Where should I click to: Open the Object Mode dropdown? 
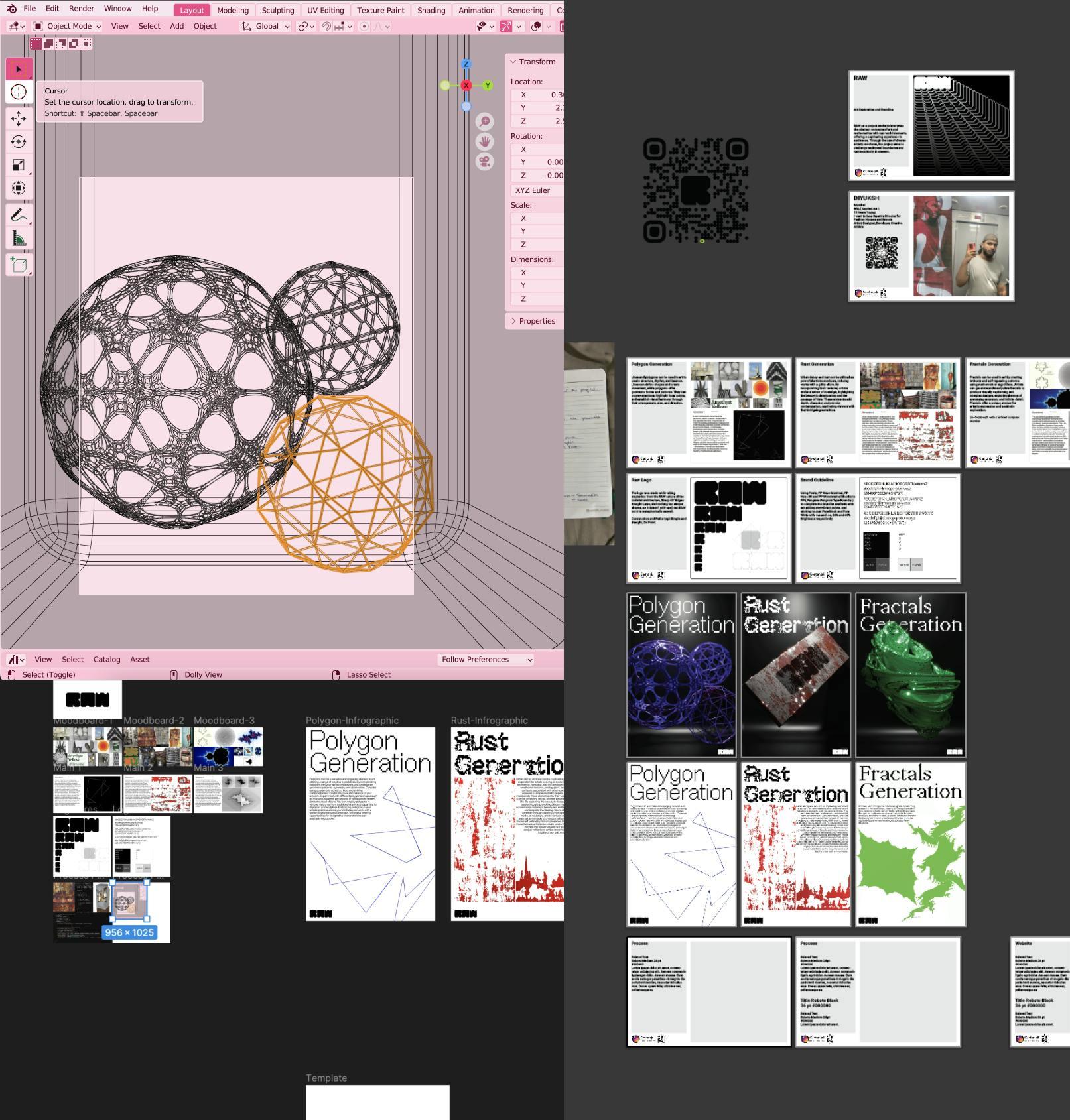tap(66, 27)
